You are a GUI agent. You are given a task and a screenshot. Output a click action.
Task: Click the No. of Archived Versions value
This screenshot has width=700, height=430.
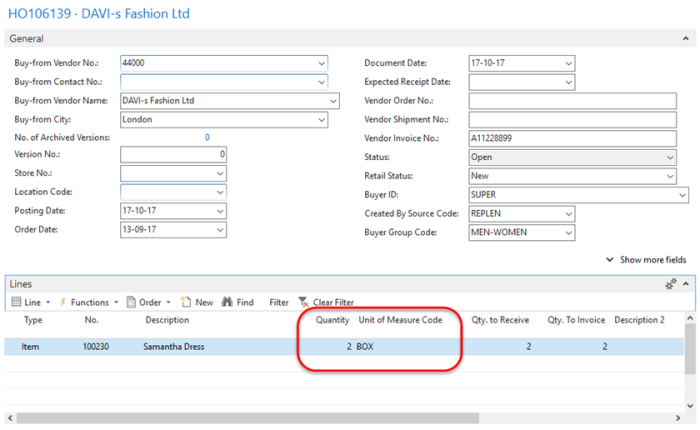point(207,137)
